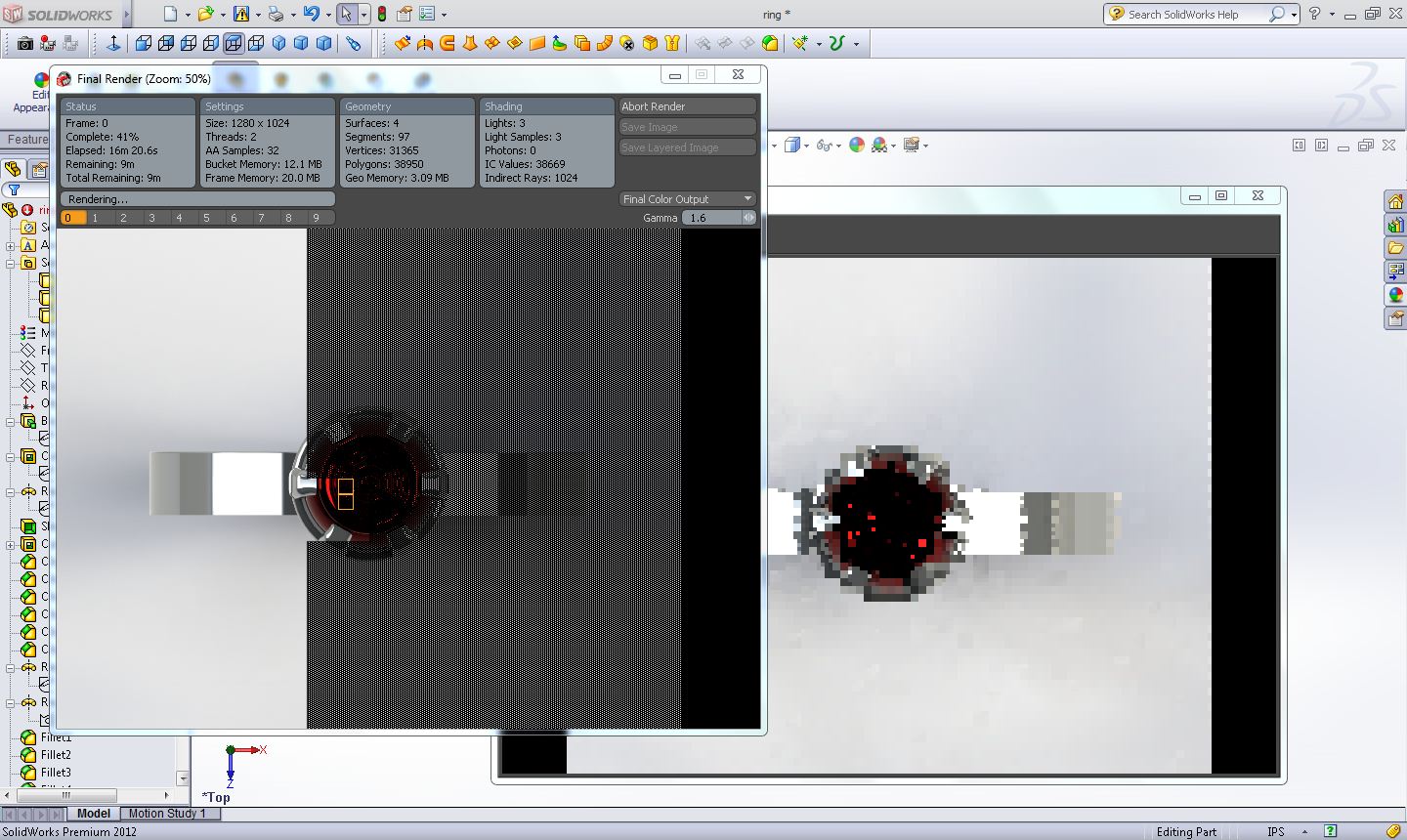Switch to the Model tab
Viewport: 1407px width, 840px height.
point(94,813)
